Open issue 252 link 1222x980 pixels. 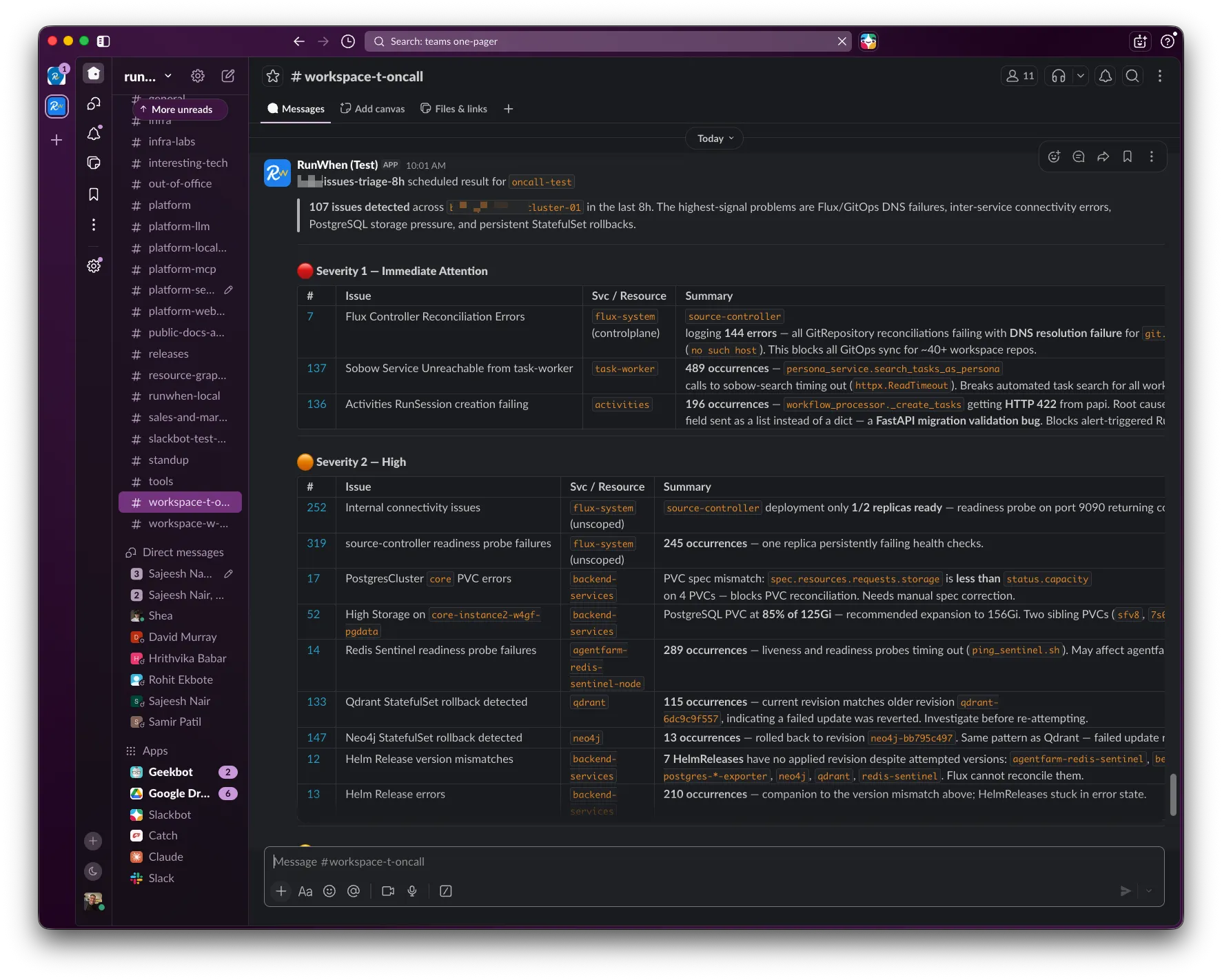tap(316, 507)
